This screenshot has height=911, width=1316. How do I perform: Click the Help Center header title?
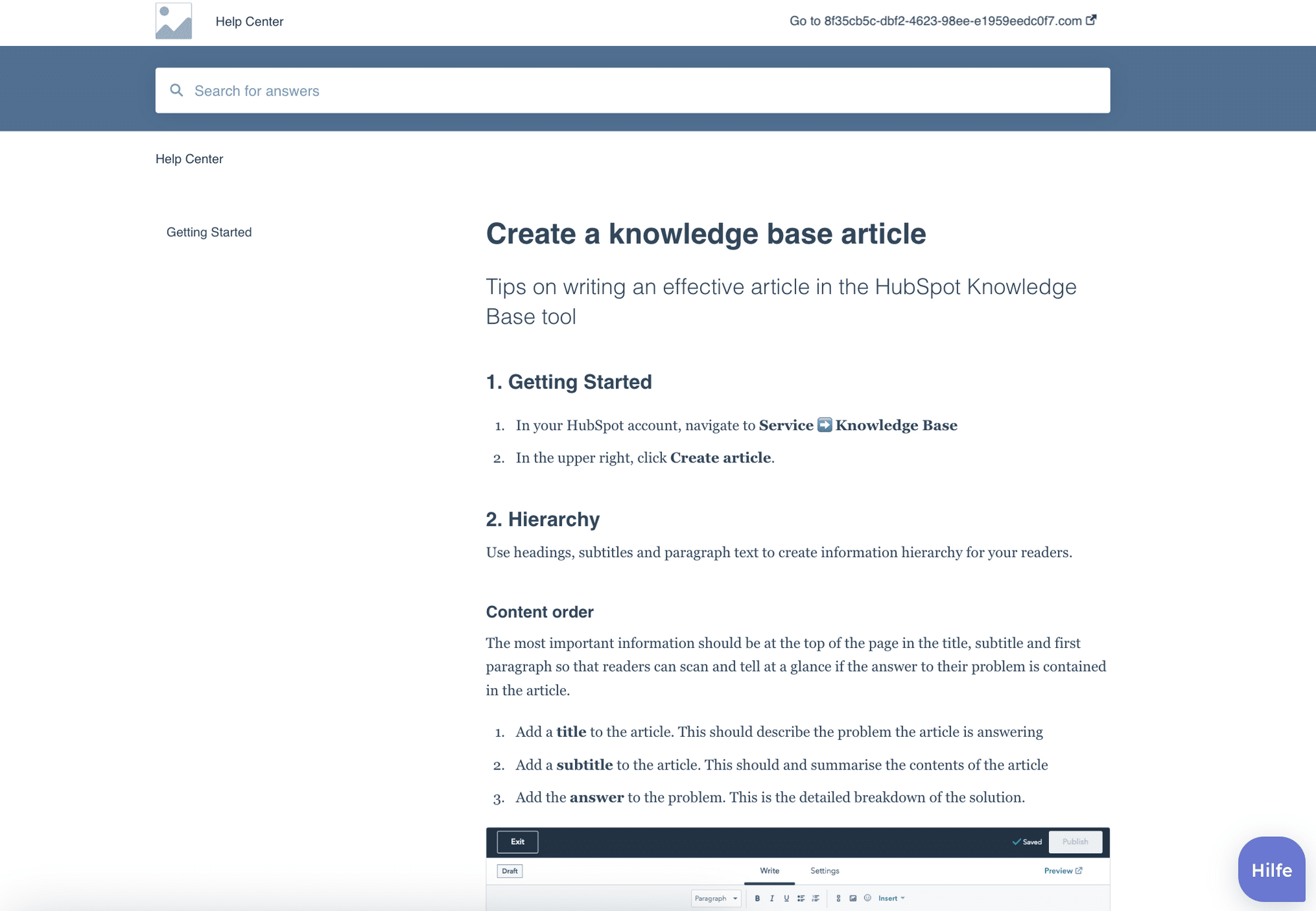(249, 22)
